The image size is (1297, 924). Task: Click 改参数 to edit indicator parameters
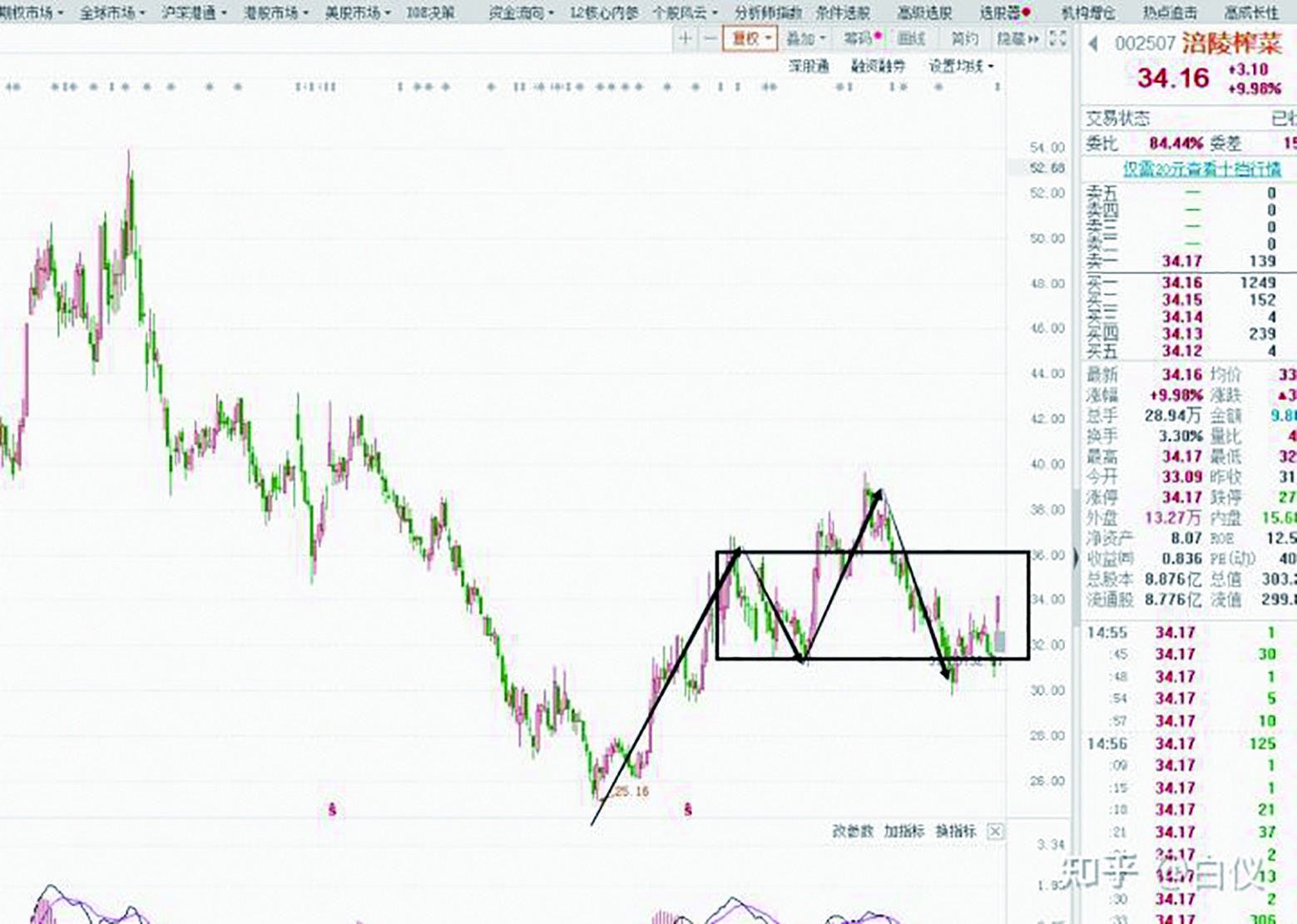853,831
